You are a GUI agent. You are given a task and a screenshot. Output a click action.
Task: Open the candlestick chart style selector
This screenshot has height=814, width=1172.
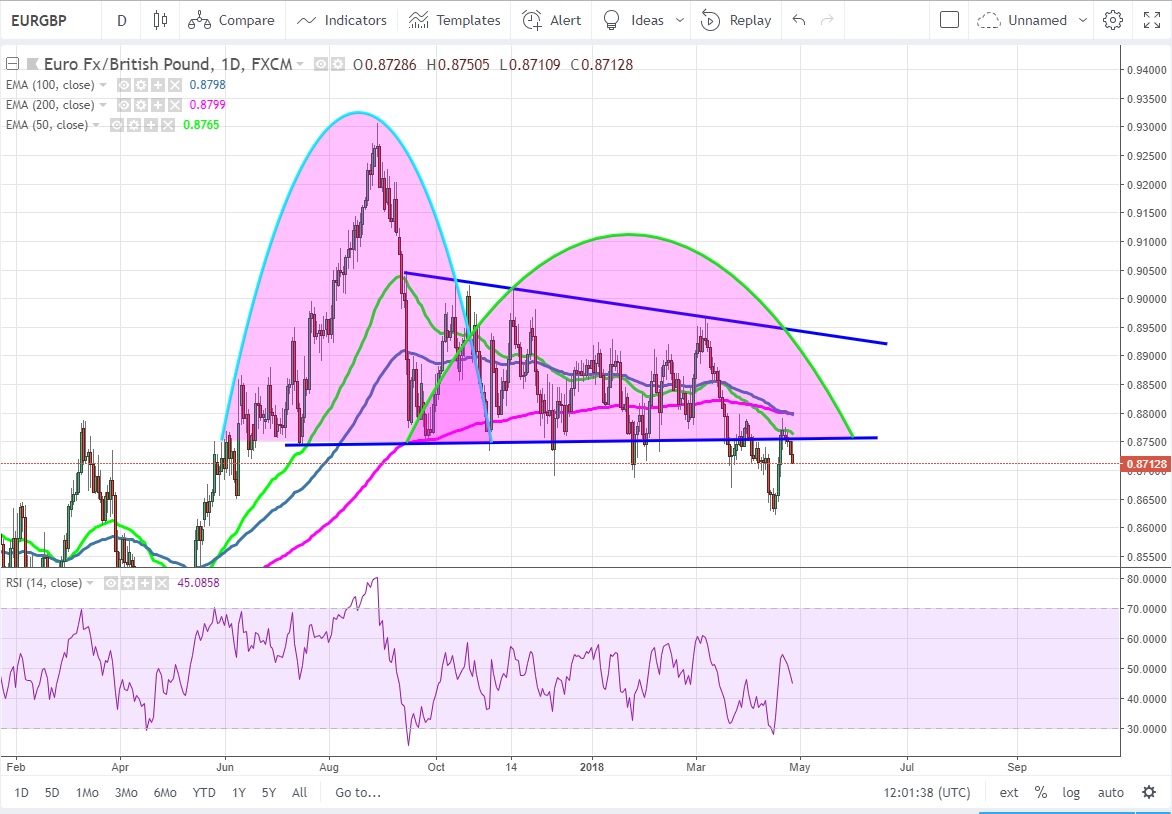[160, 20]
